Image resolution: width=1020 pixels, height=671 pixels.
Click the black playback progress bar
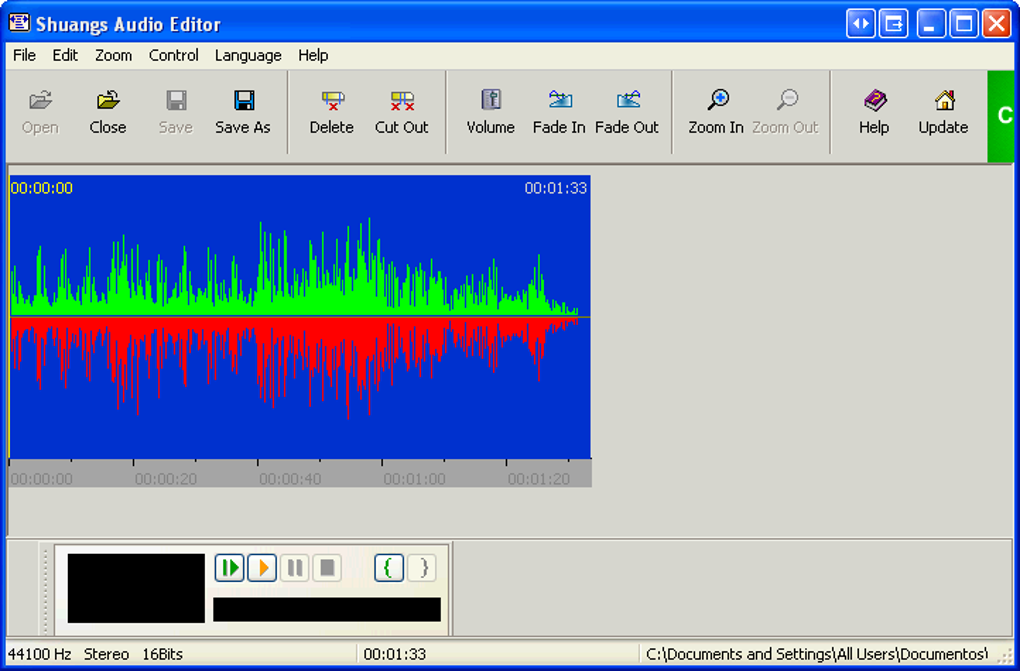327,610
